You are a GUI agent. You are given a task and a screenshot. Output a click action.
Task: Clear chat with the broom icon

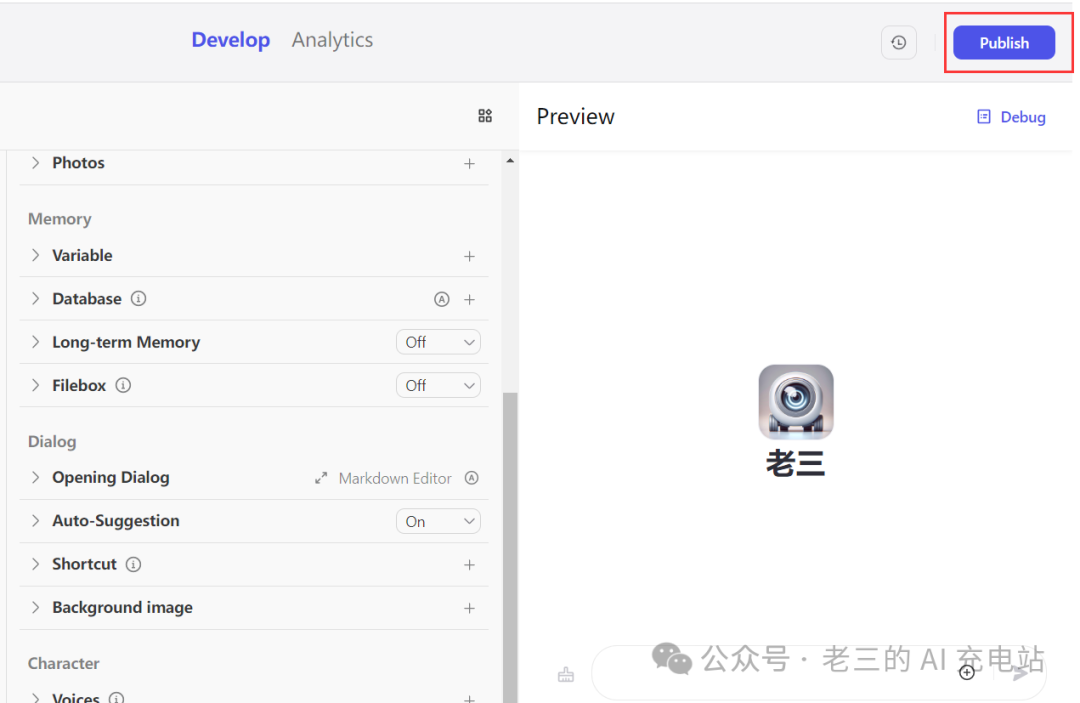coord(565,675)
